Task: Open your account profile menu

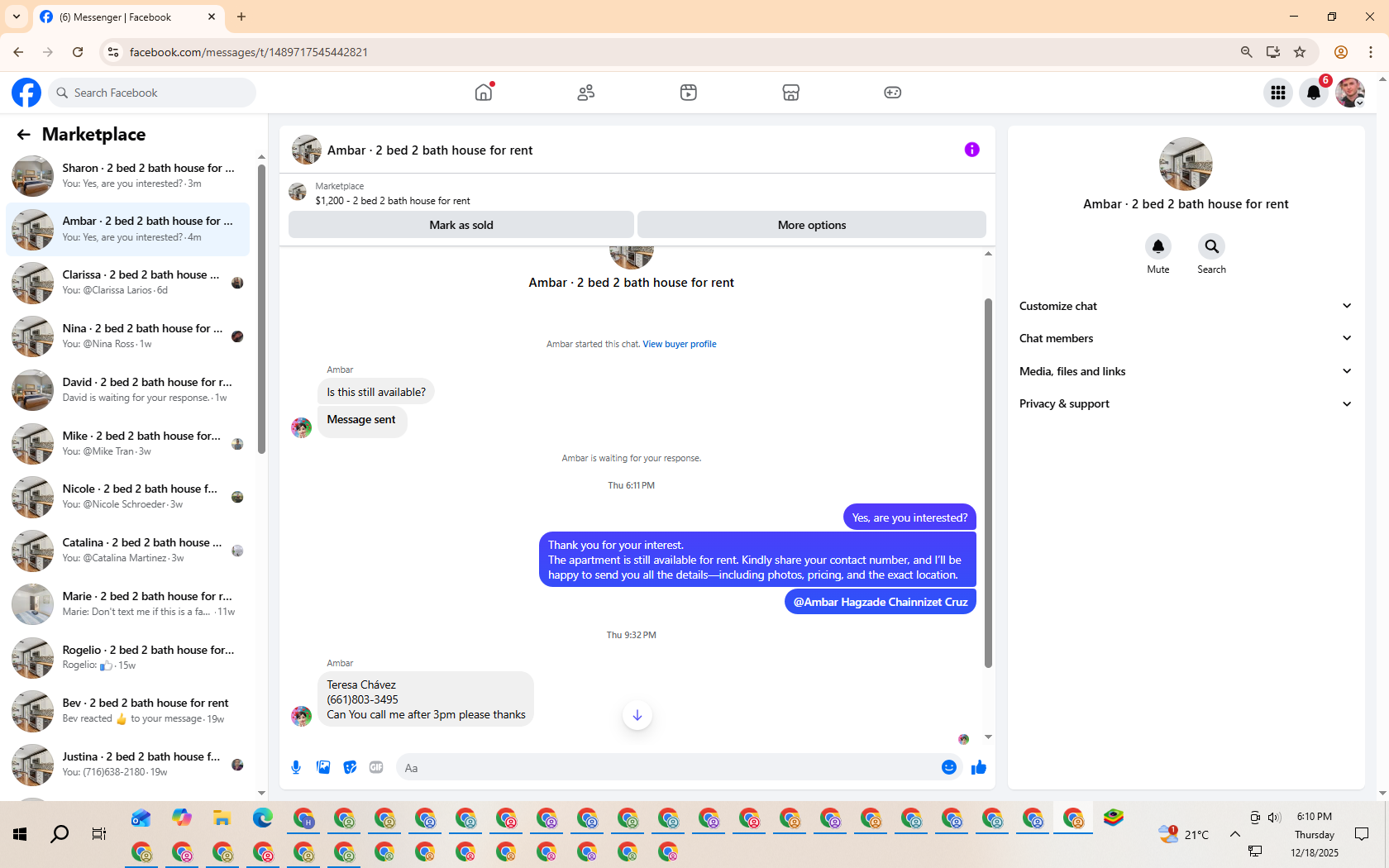Action: (x=1350, y=93)
